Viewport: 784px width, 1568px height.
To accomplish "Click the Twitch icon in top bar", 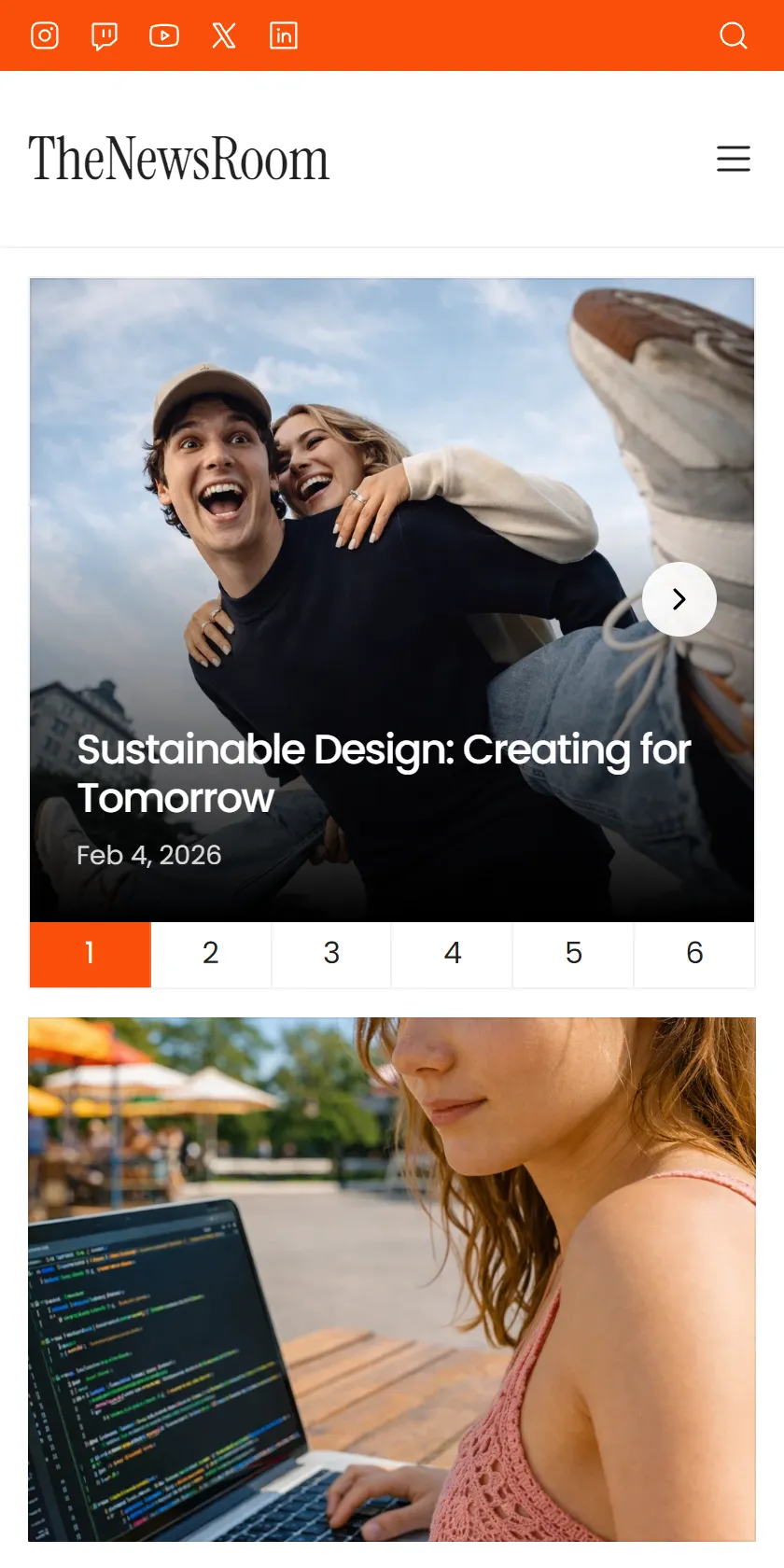I will 105,35.
